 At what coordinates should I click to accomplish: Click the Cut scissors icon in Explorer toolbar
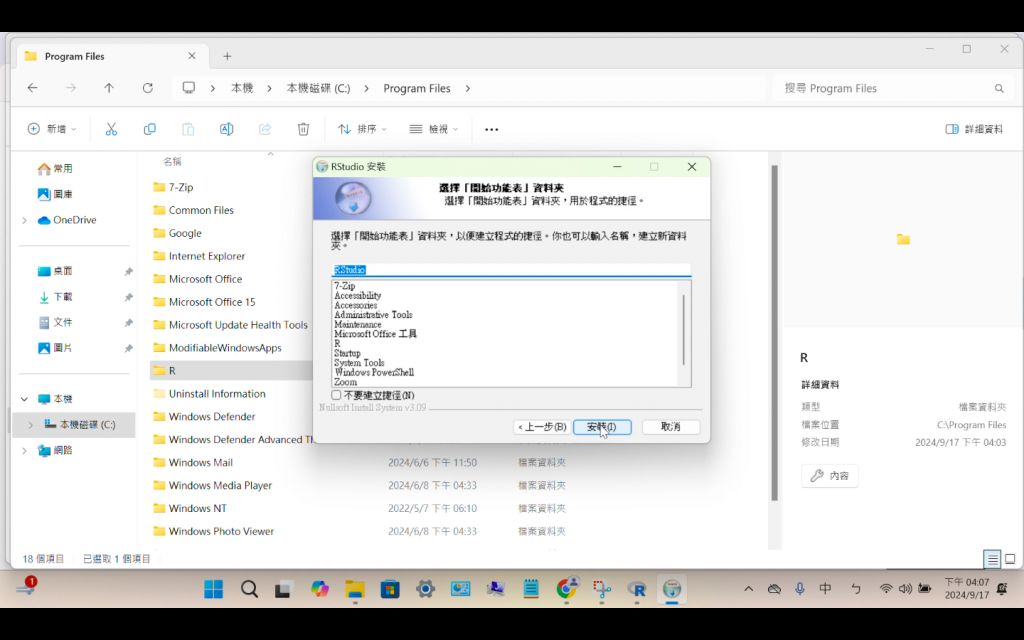(x=111, y=129)
